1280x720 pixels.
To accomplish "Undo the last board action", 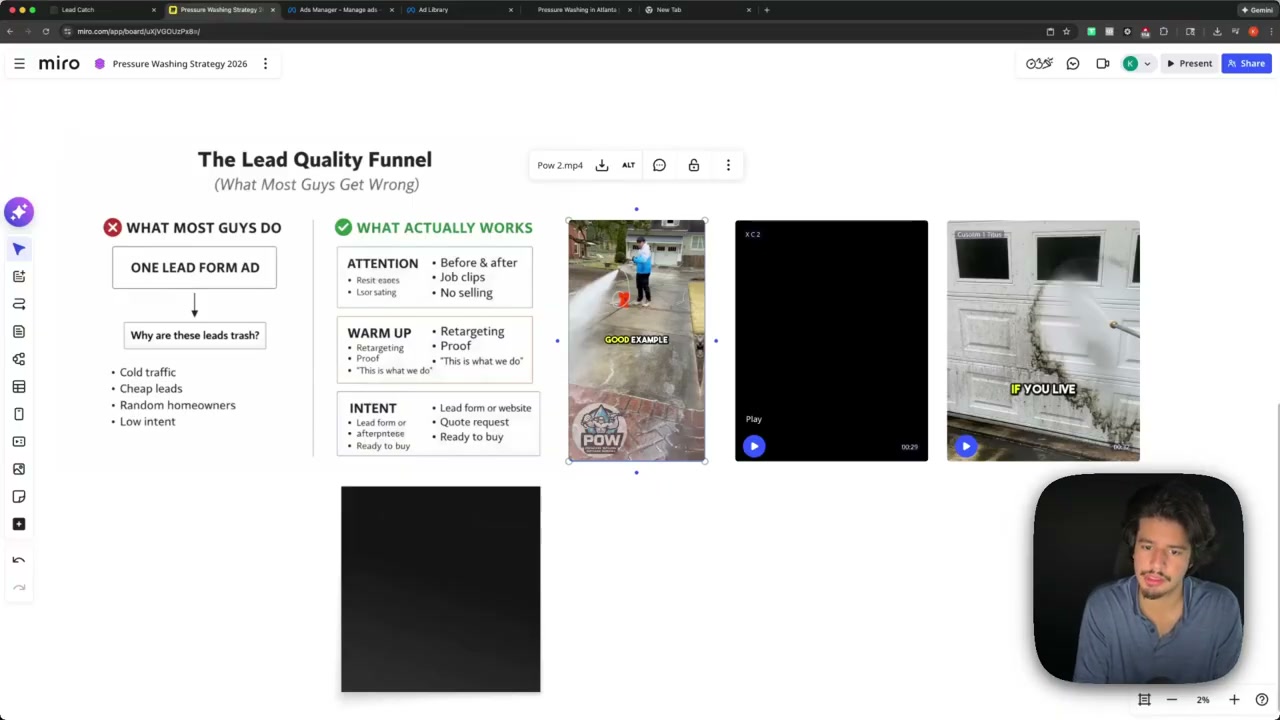I will (19, 560).
